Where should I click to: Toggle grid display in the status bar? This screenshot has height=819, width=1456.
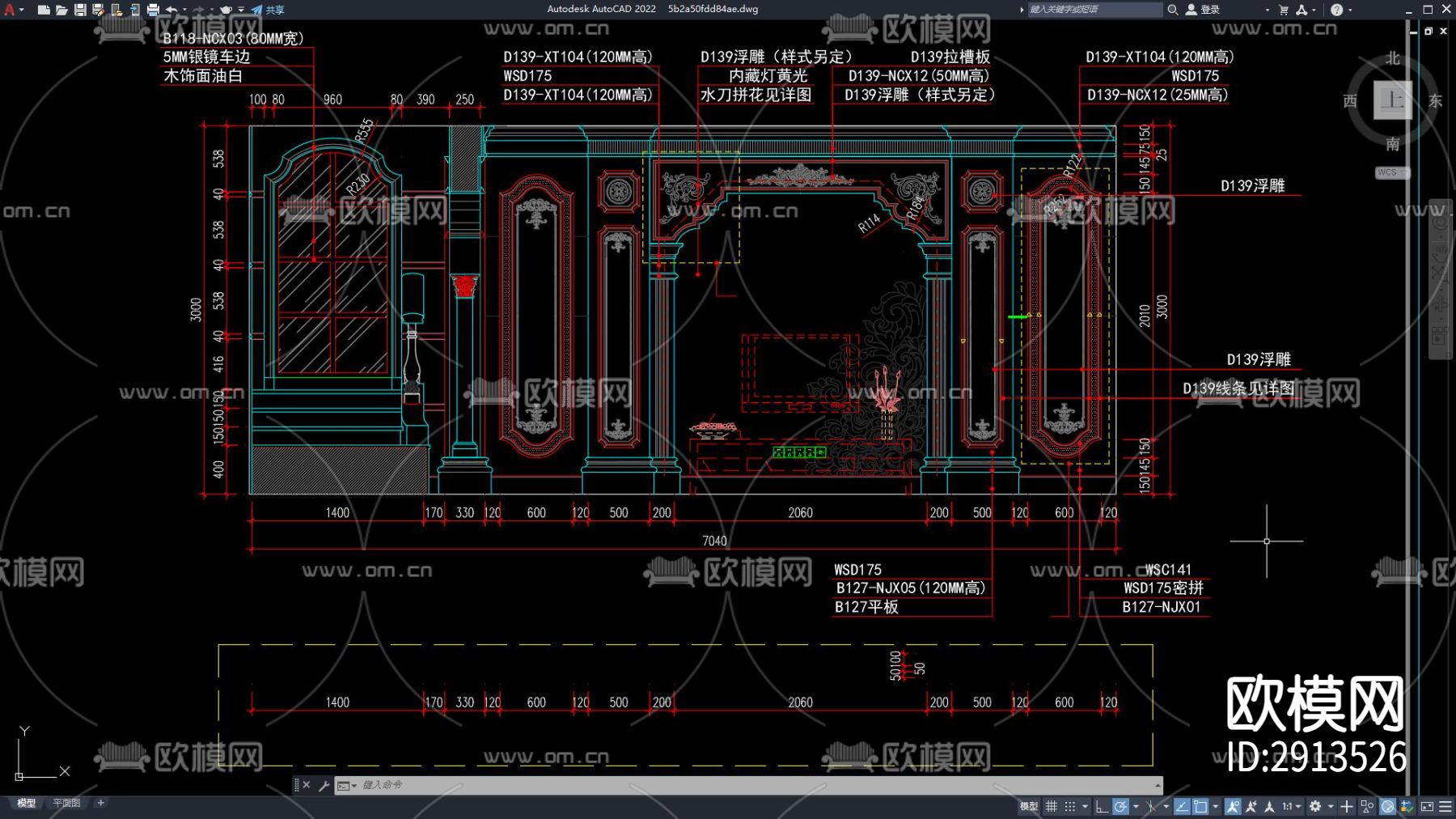(1052, 806)
